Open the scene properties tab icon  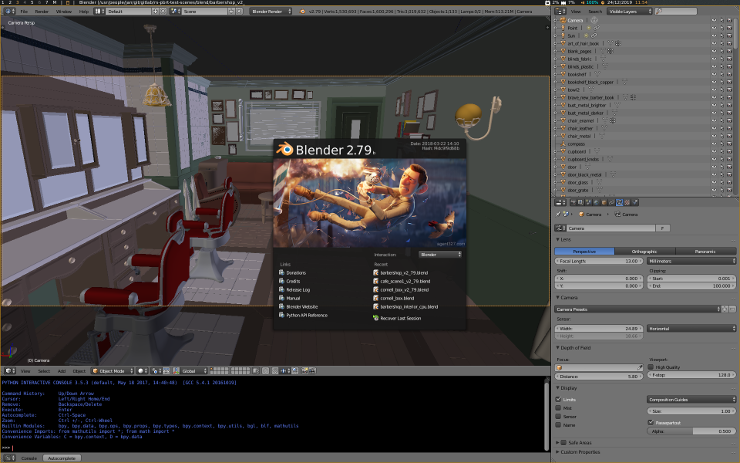coord(588,202)
